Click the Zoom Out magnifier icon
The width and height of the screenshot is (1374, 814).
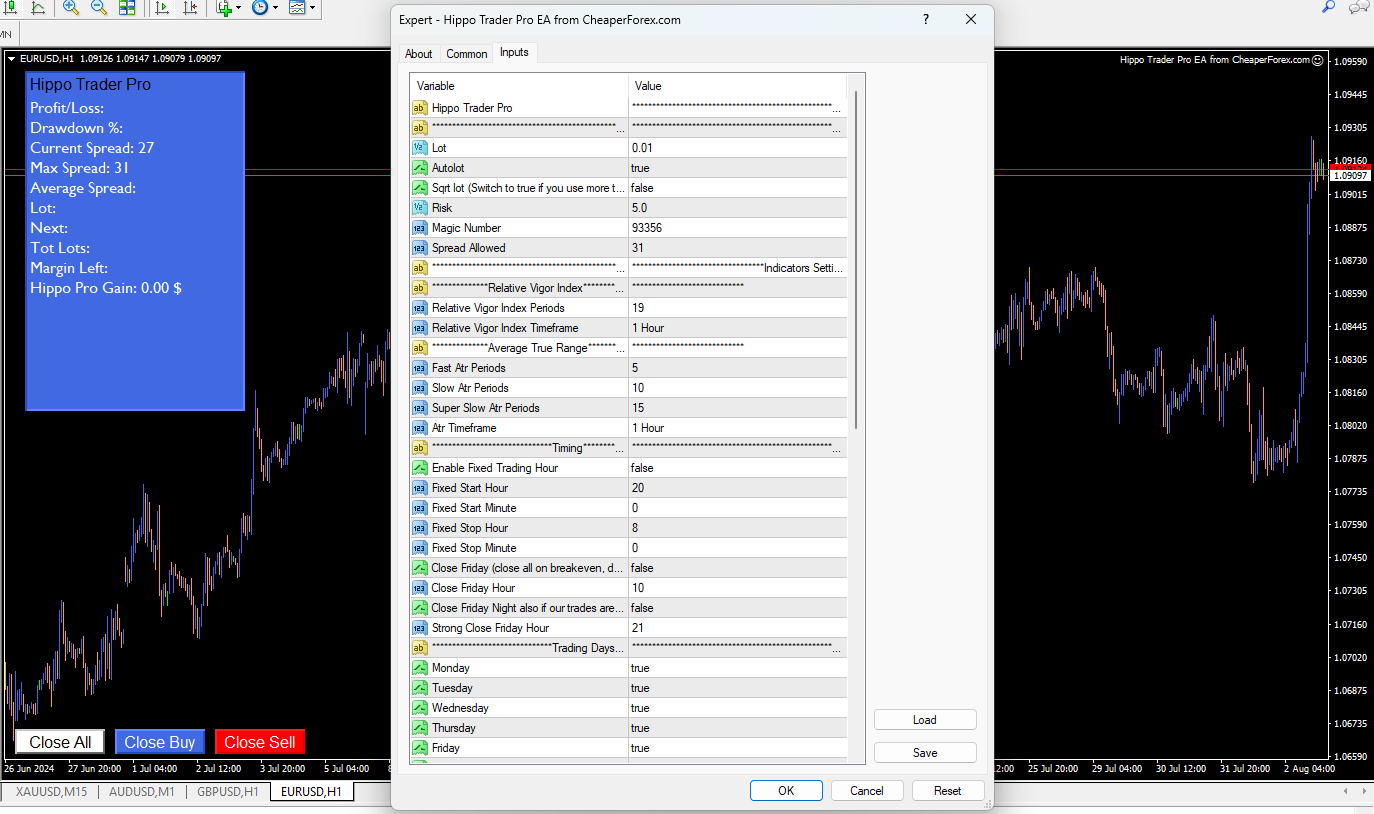point(98,8)
